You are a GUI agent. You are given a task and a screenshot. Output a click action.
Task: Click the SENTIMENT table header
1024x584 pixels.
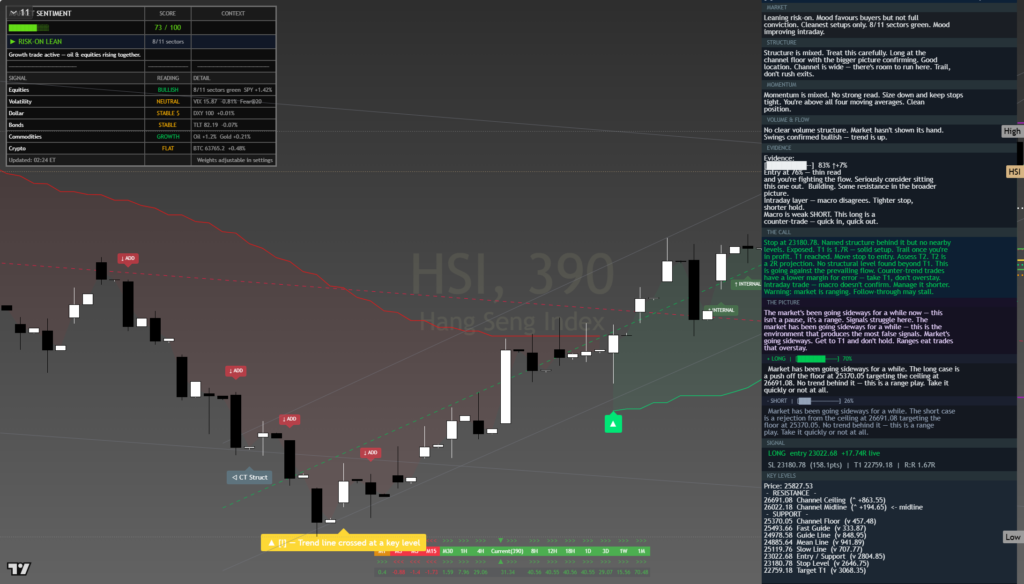point(54,13)
